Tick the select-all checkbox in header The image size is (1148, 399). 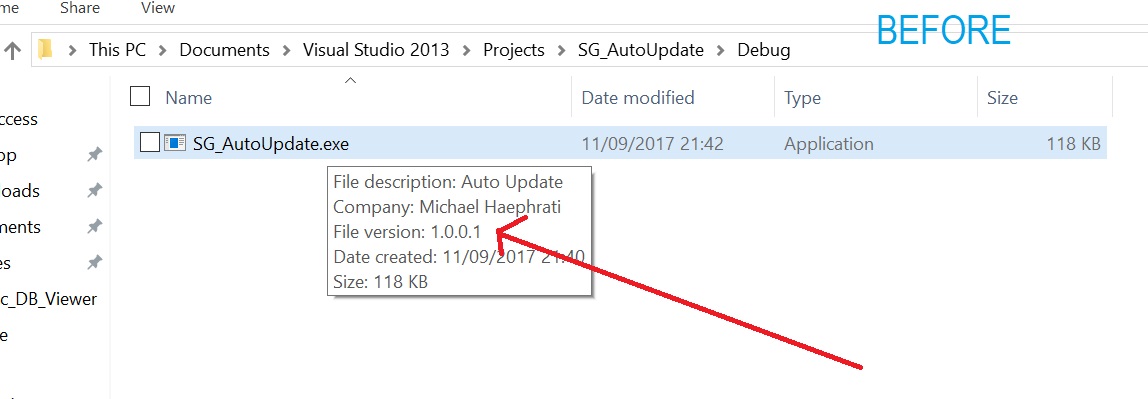(x=140, y=96)
